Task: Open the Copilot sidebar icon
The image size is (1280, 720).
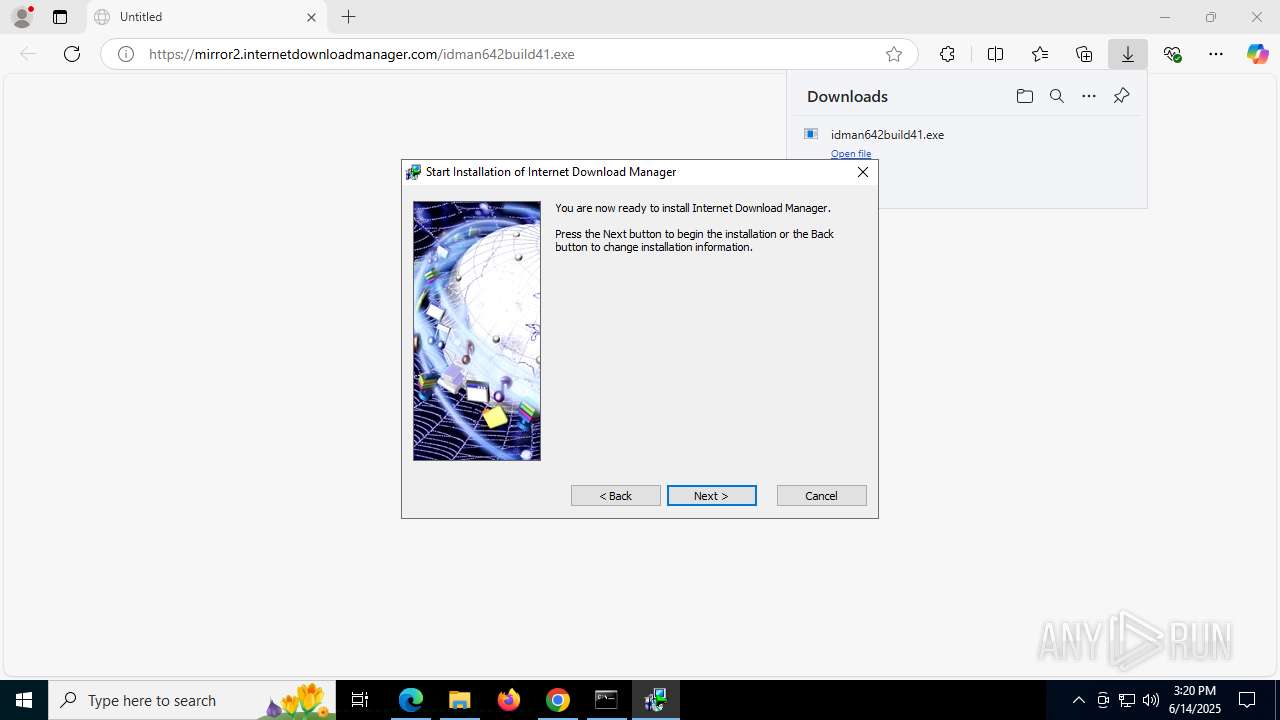Action: (1257, 54)
